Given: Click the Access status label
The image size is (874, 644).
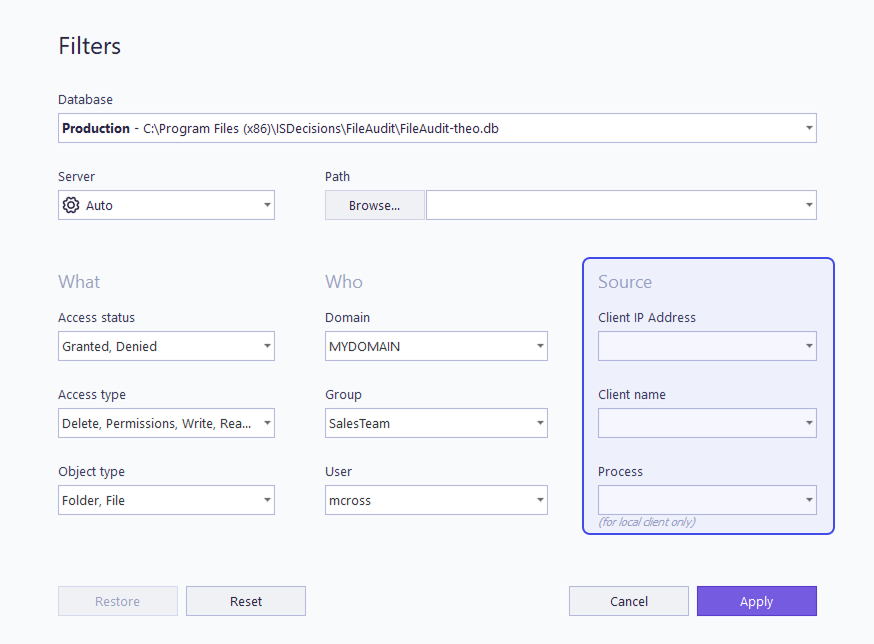Looking at the screenshot, I should (x=96, y=317).
